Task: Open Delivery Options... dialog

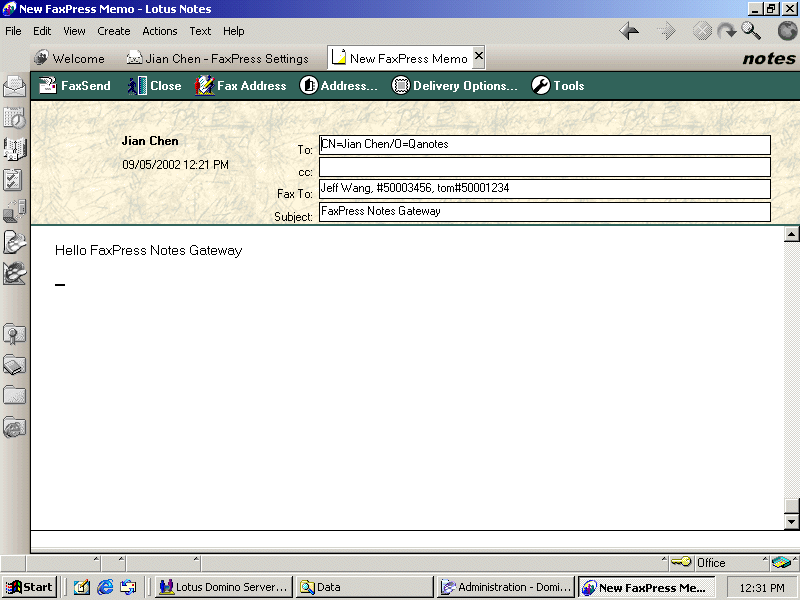Action: pyautogui.click(x=454, y=86)
